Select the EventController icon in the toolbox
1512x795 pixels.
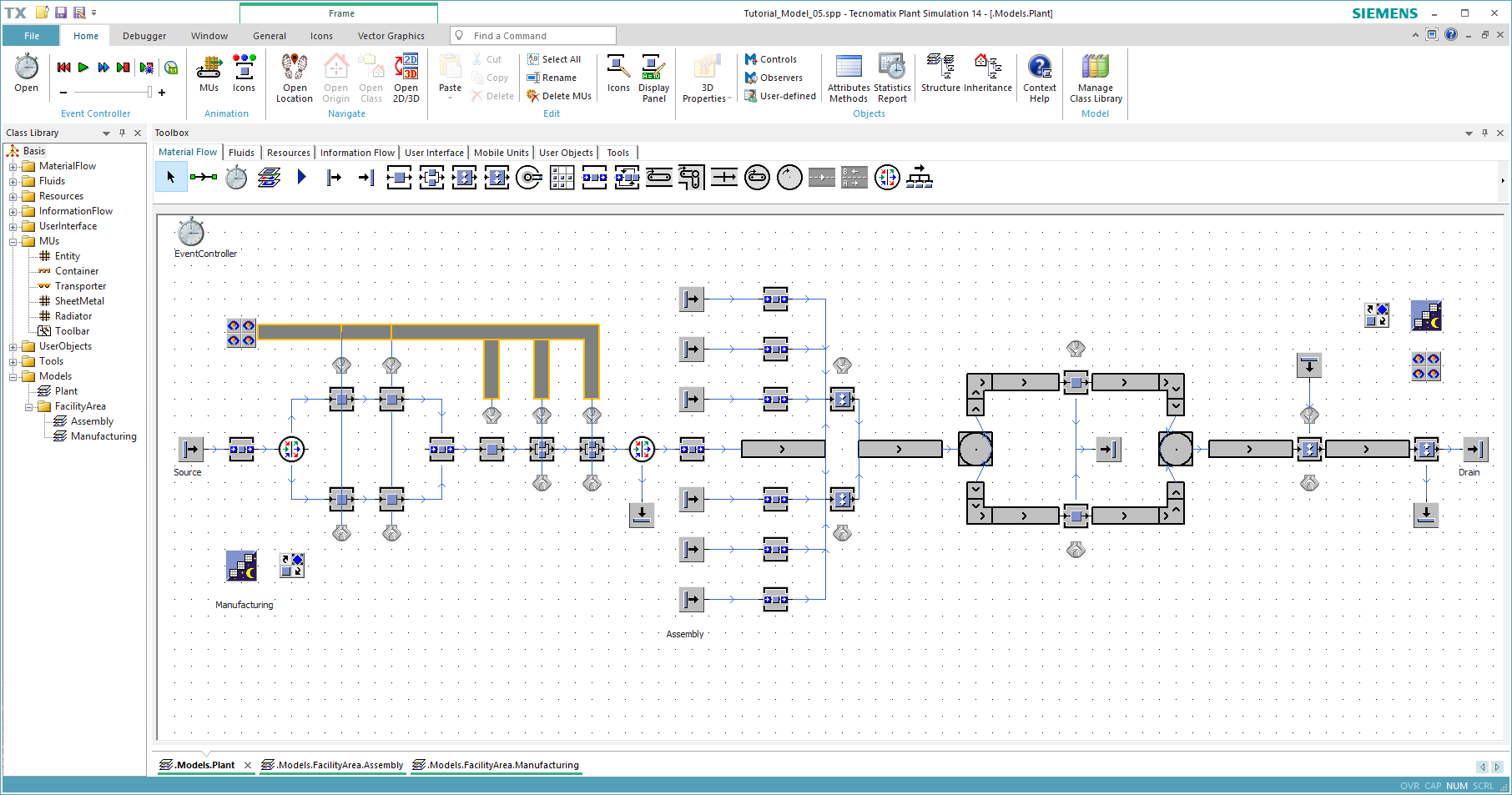(235, 177)
